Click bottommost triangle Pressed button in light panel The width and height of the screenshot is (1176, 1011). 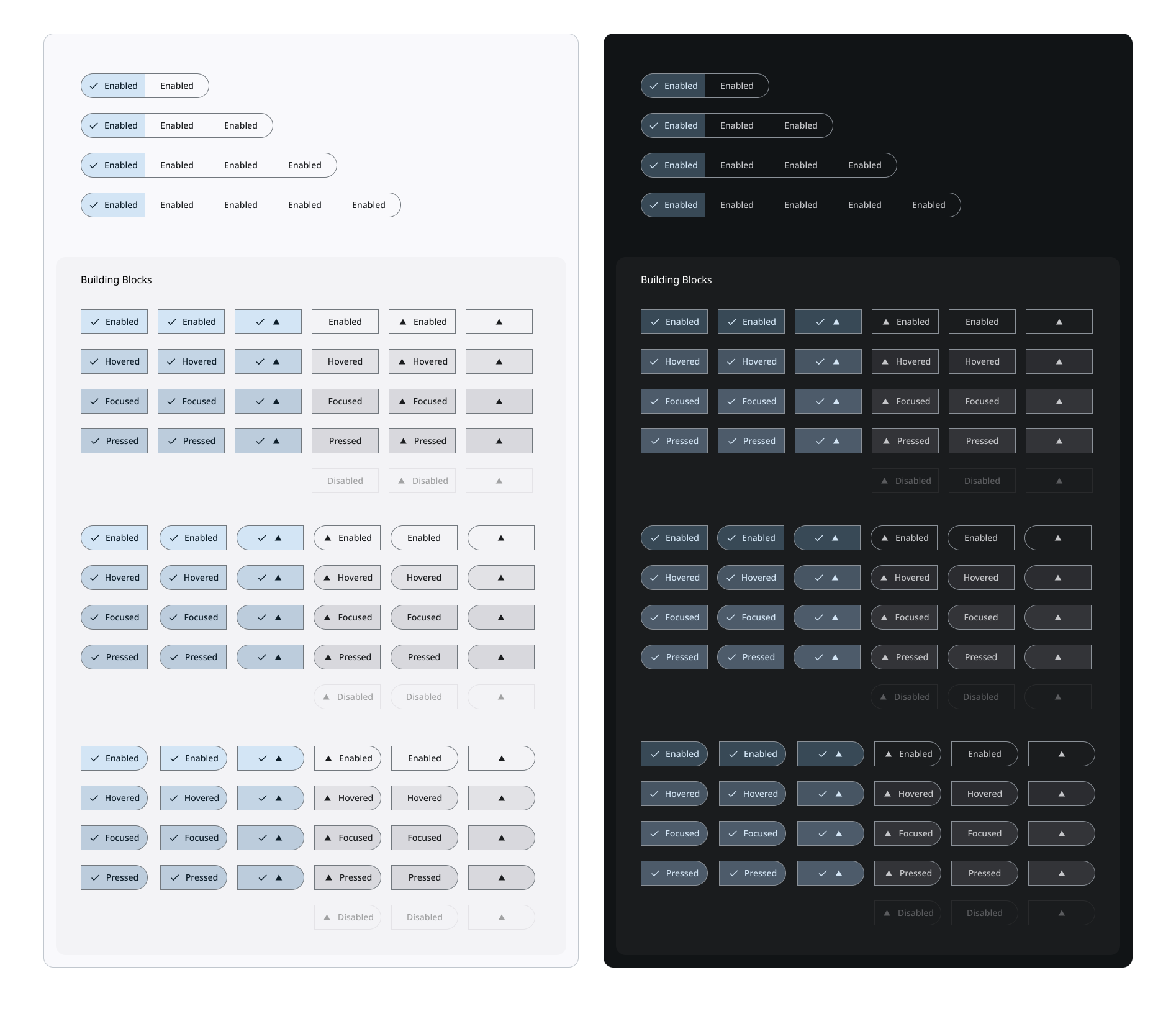[347, 877]
